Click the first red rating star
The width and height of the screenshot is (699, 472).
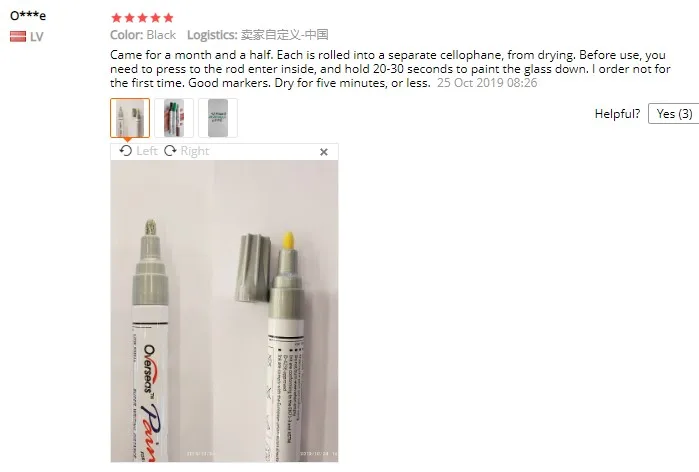pos(116,18)
